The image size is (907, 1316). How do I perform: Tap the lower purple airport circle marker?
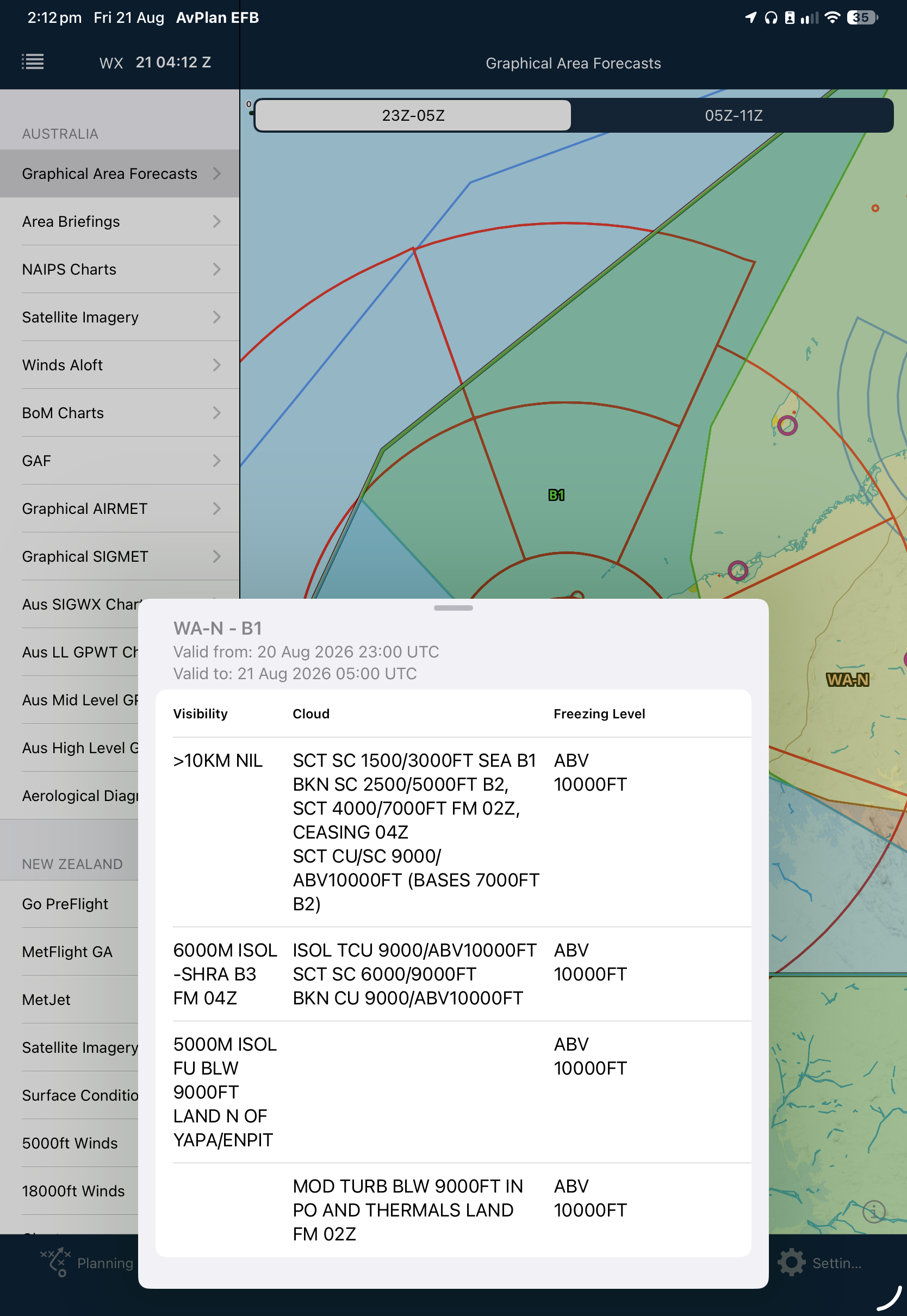(738, 570)
